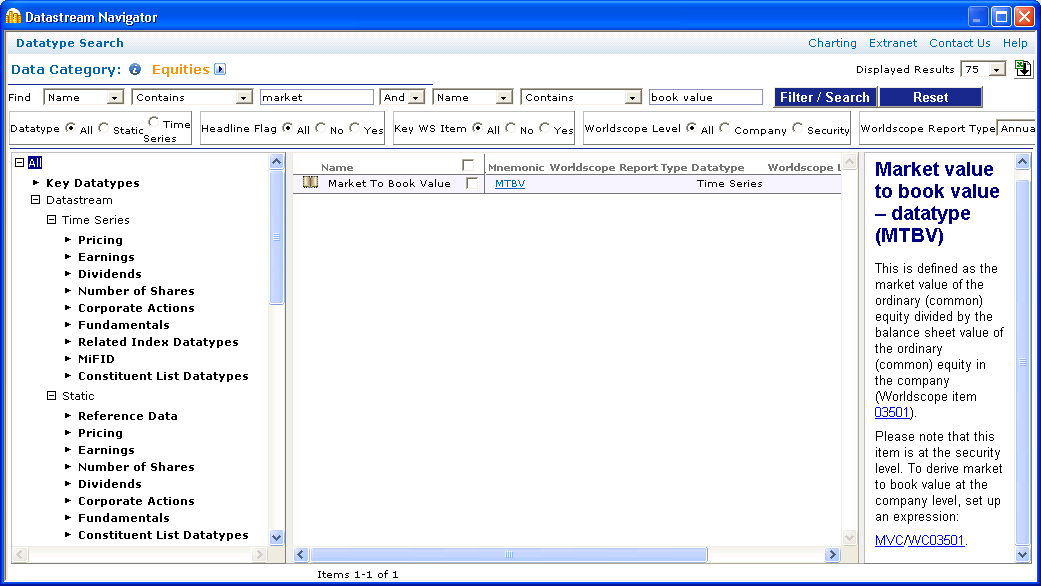1041x586 pixels.
Task: Open the Worldscope Report Type dropdown
Action: click(1016, 129)
